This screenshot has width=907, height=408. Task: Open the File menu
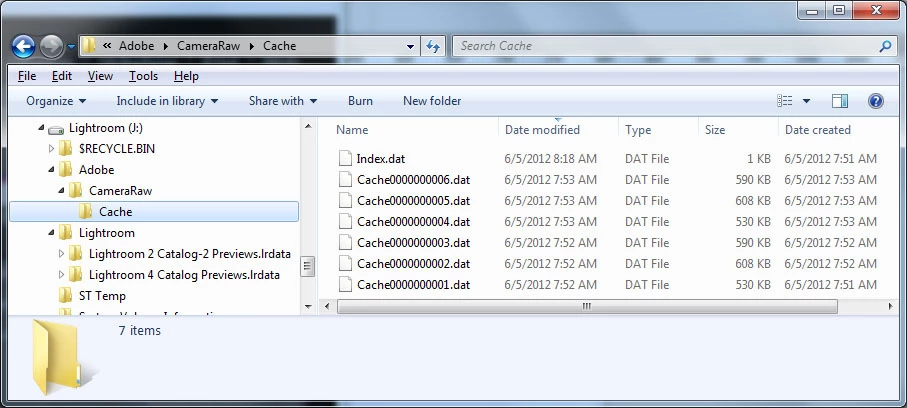click(x=27, y=76)
